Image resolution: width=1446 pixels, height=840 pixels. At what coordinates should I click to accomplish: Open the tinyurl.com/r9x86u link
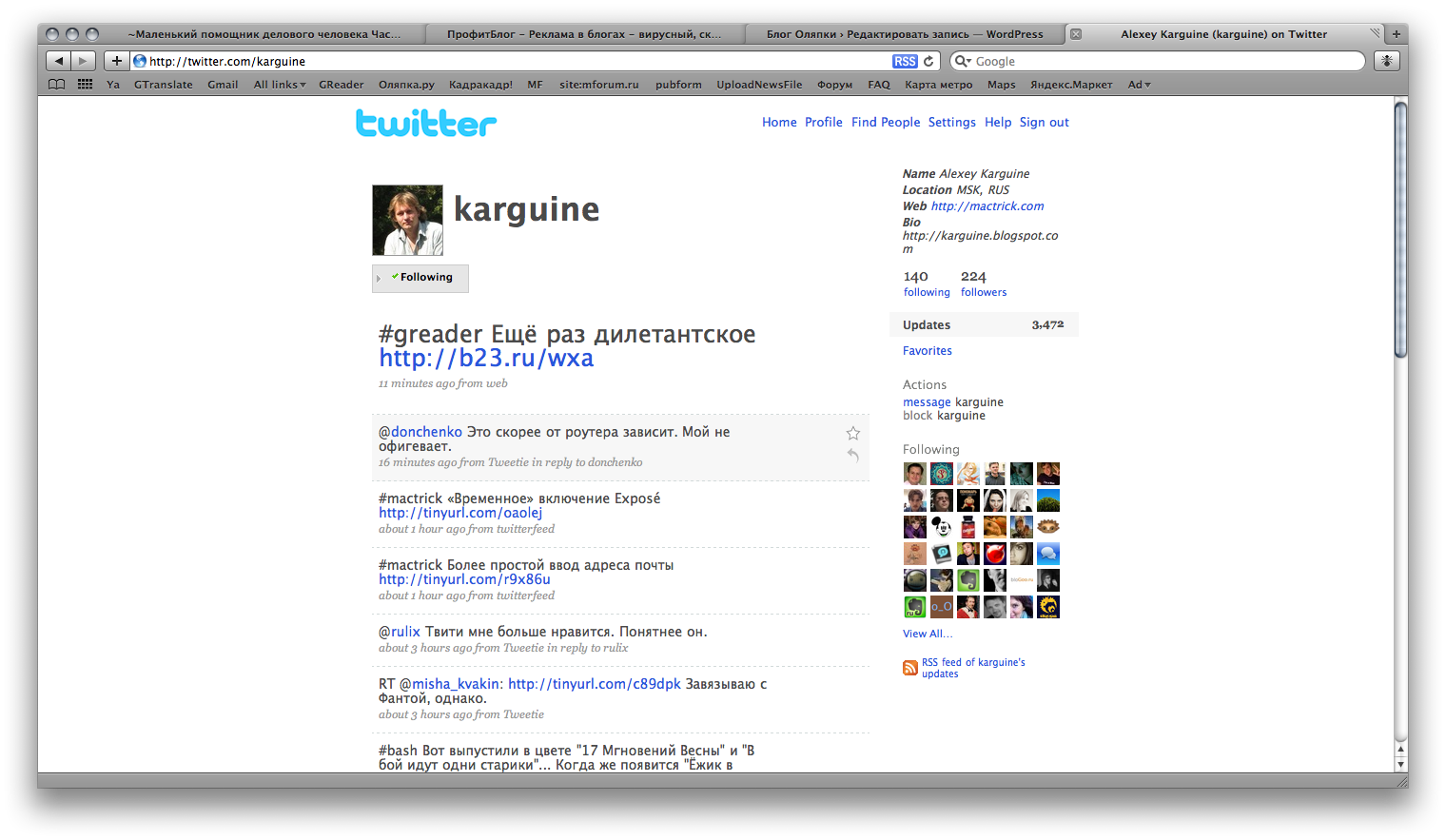click(x=464, y=579)
